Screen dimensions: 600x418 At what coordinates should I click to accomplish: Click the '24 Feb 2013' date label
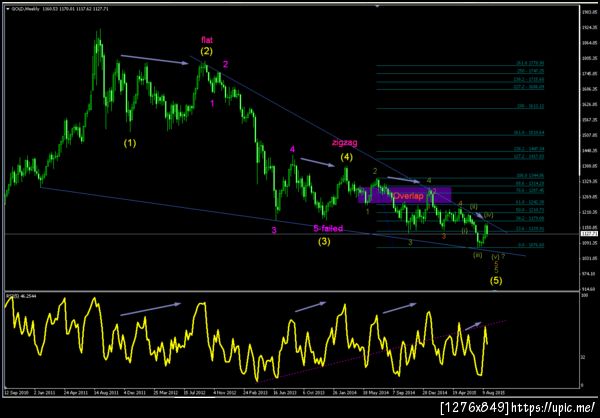(253, 393)
